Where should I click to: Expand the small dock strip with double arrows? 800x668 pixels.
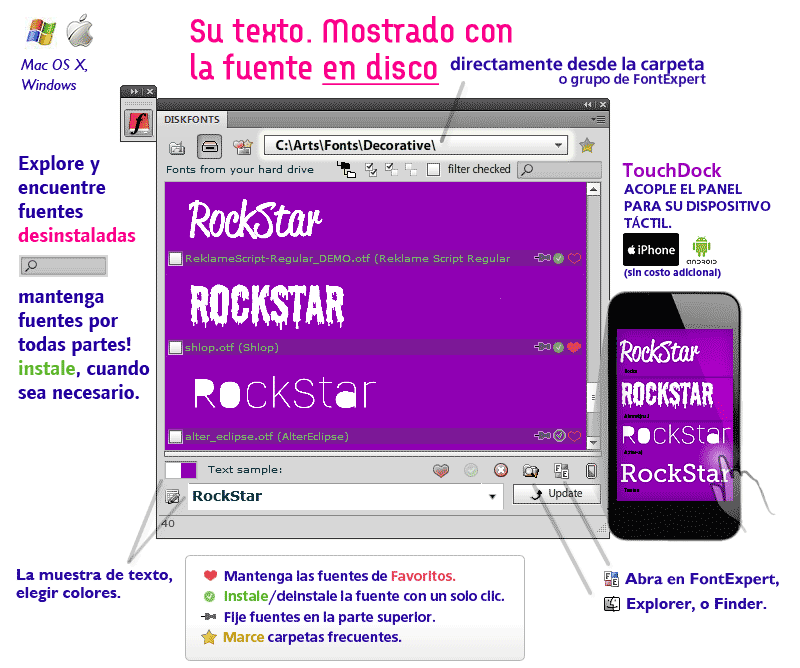point(134,91)
